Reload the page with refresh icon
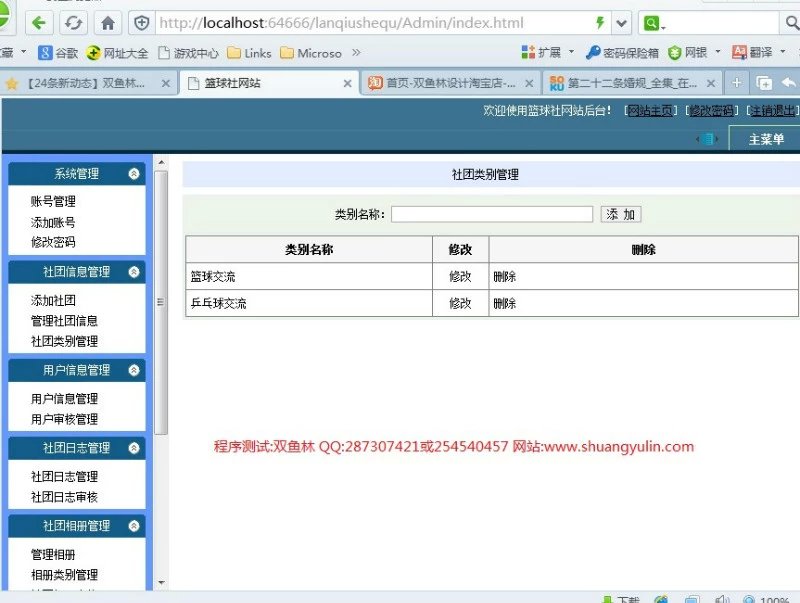Screen dimensions: 800x603 [73, 23]
